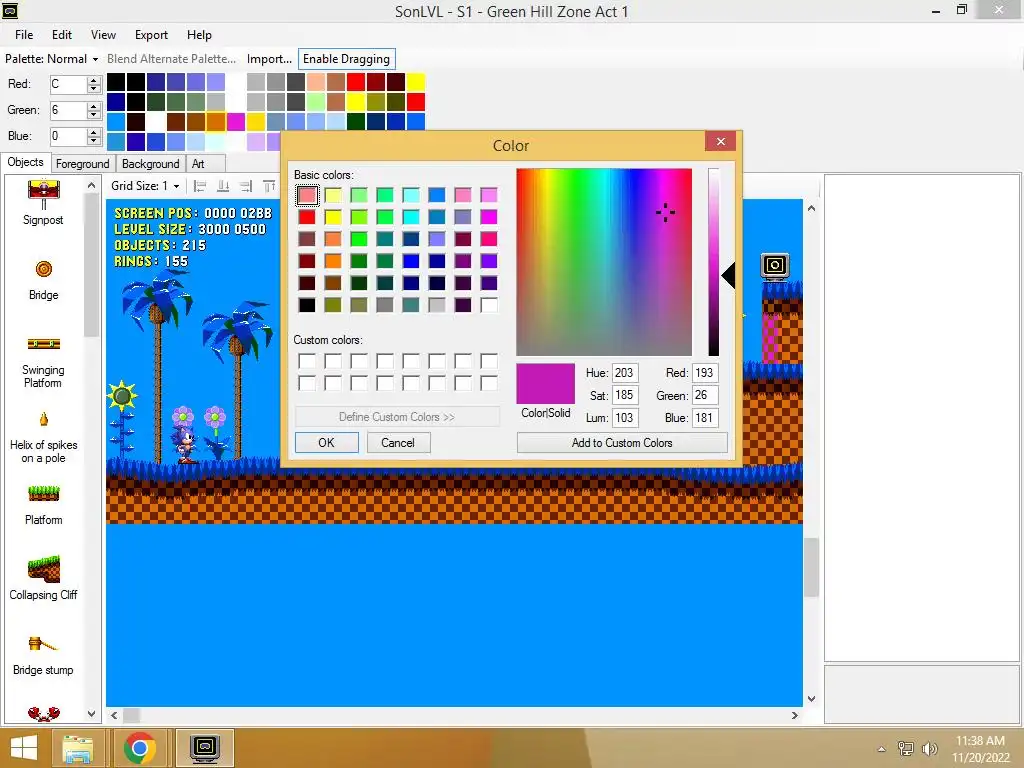Click the Windows Start button
The width and height of the screenshot is (1024, 768).
pos(24,748)
